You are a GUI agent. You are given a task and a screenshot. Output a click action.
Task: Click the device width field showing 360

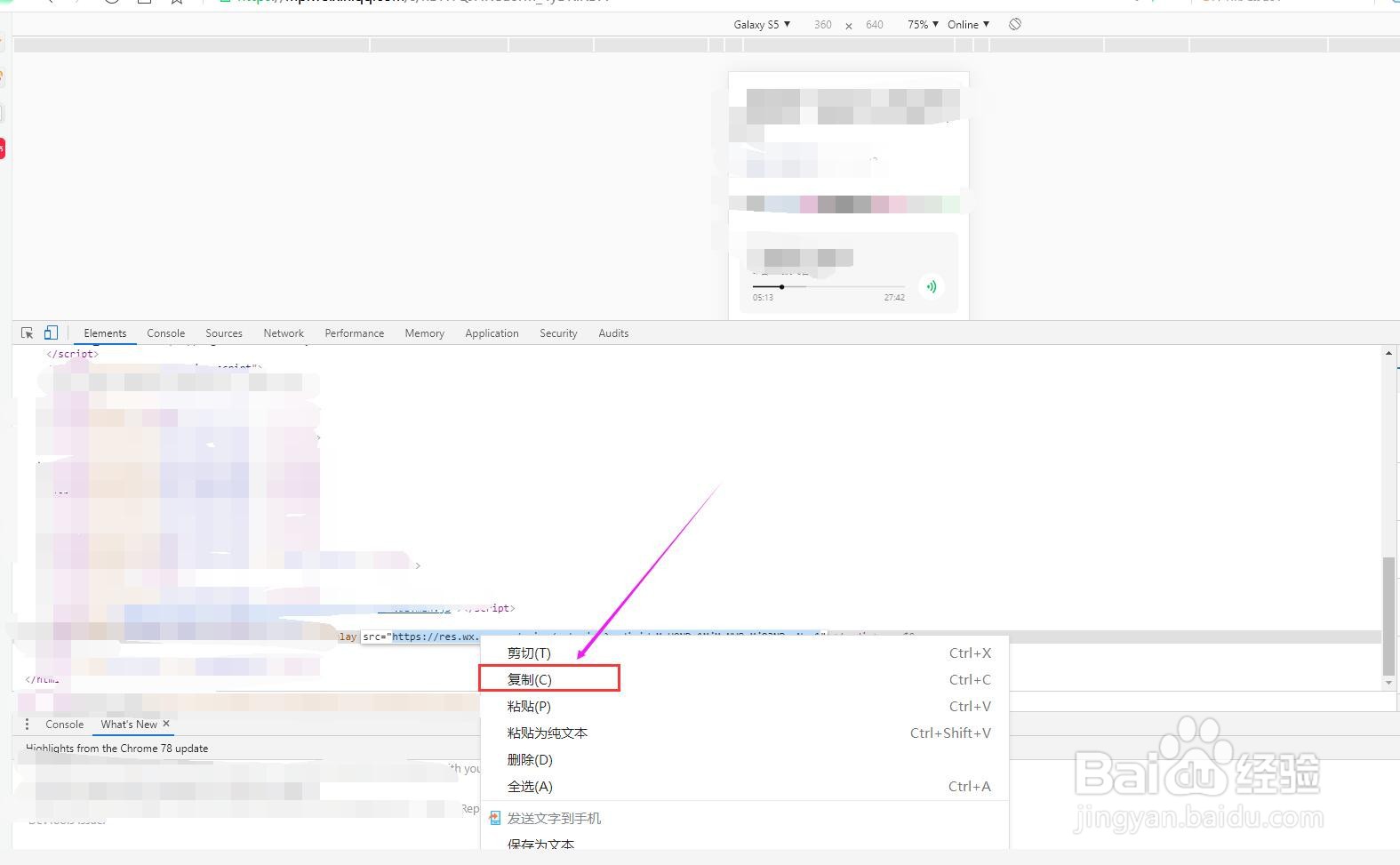point(823,25)
